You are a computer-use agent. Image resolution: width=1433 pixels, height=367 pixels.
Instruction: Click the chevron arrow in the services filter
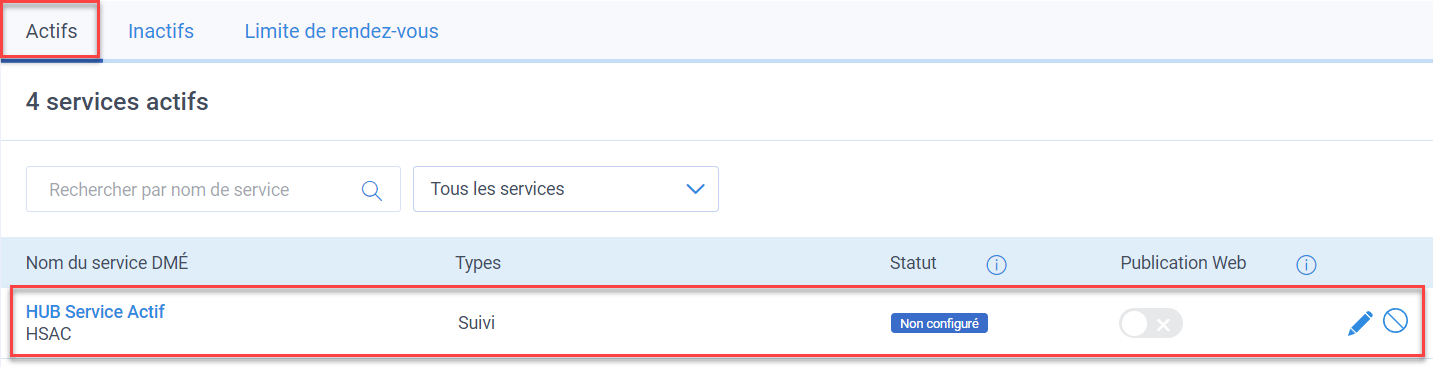click(x=696, y=189)
